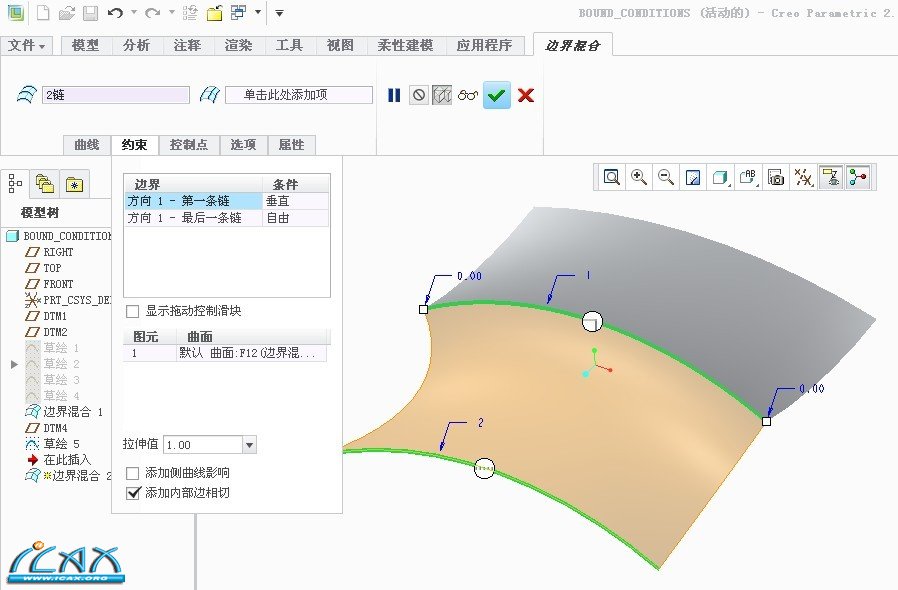Click the 单击此处添加项 collector field
This screenshot has height=590, width=898.
(x=299, y=95)
